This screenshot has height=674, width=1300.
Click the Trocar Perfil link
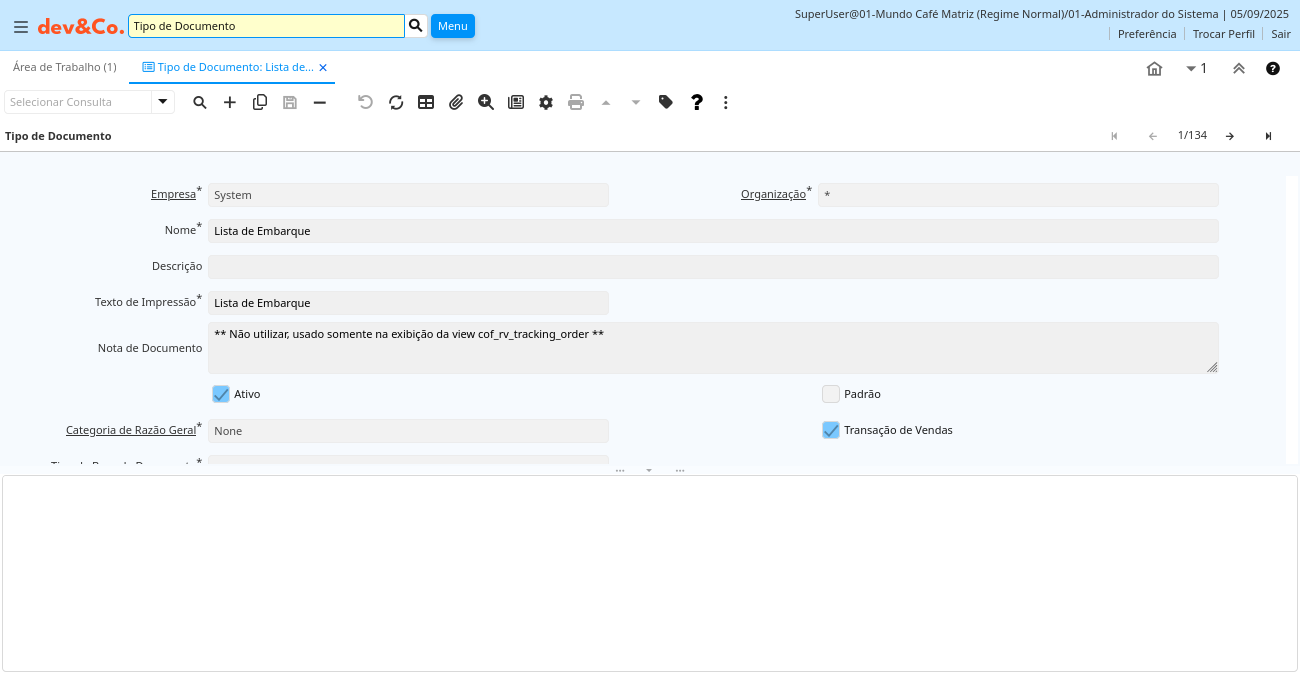(x=1223, y=34)
